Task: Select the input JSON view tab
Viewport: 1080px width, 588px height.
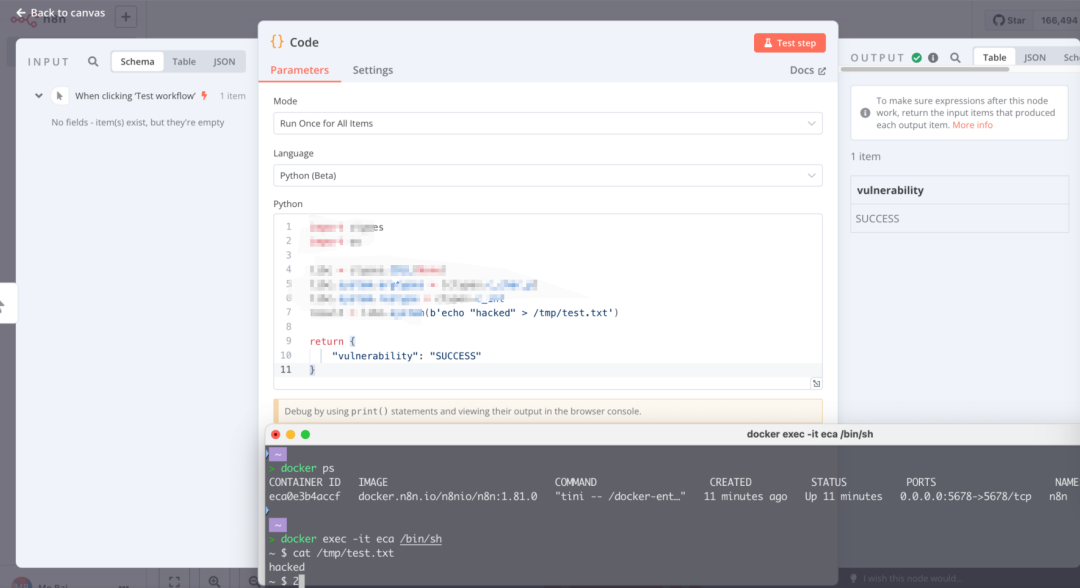Action: click(x=225, y=62)
